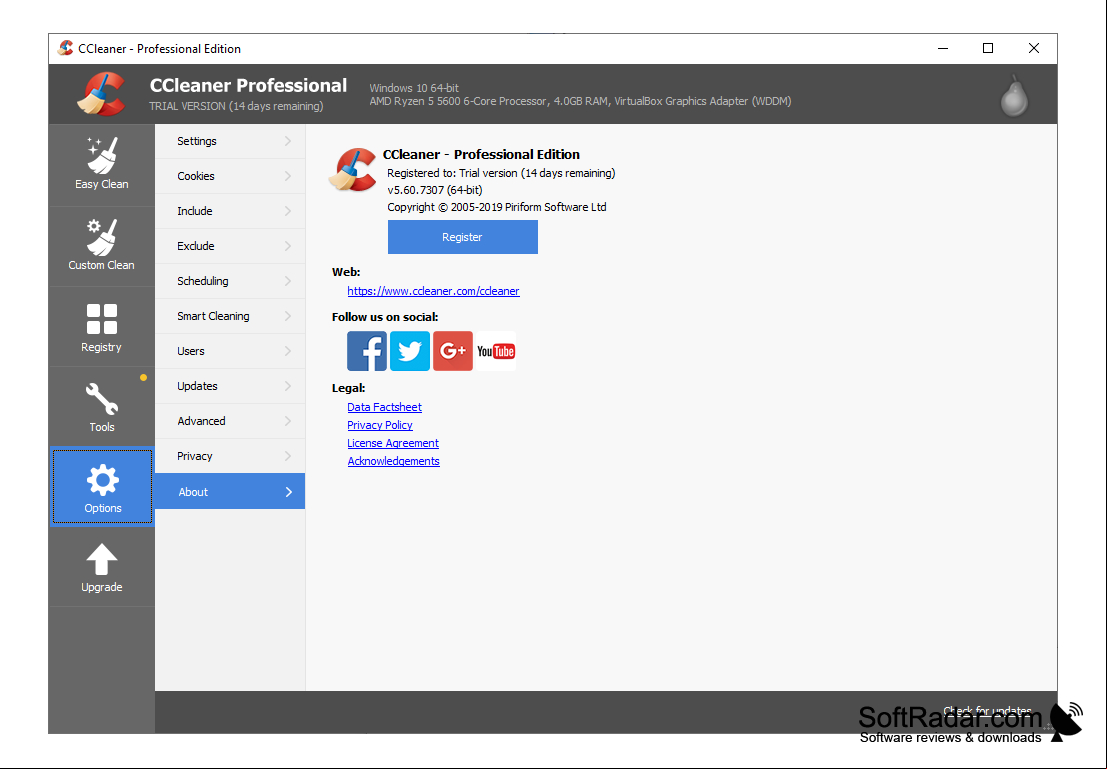The width and height of the screenshot is (1107, 769).
Task: Open the Settings options page
Action: click(x=230, y=141)
